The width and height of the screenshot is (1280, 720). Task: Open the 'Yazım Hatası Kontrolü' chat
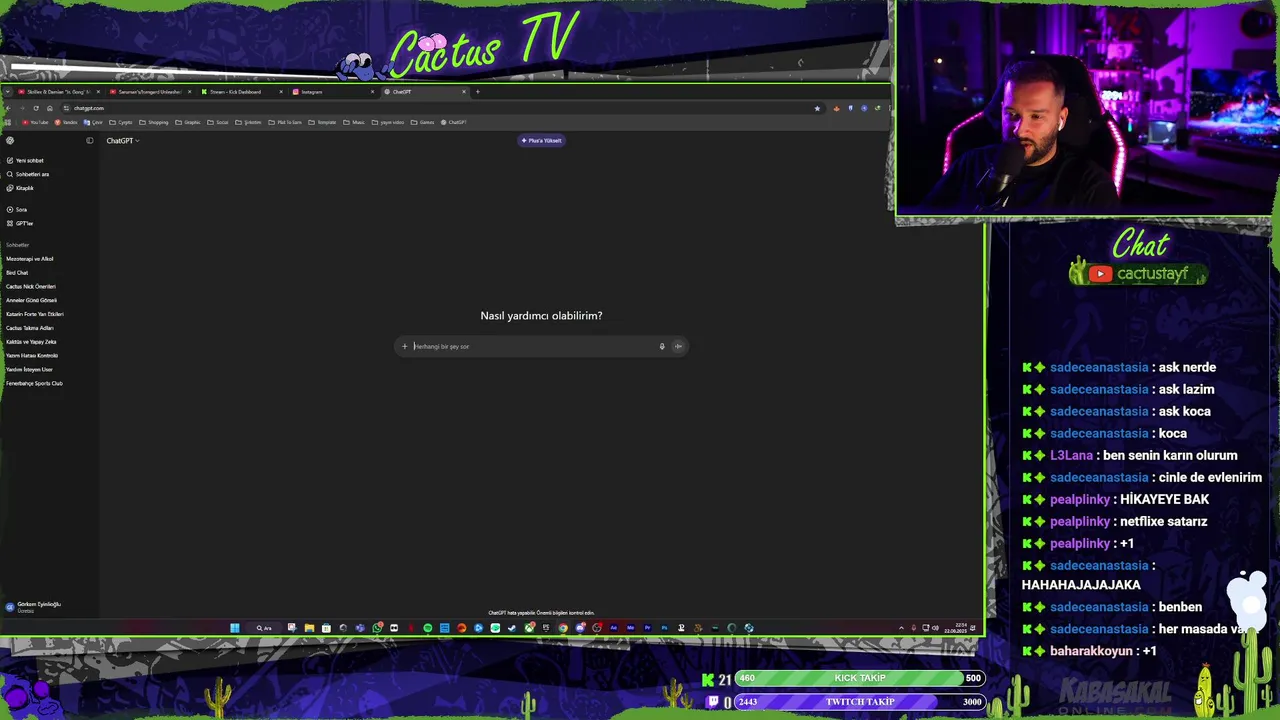pyautogui.click(x=32, y=356)
